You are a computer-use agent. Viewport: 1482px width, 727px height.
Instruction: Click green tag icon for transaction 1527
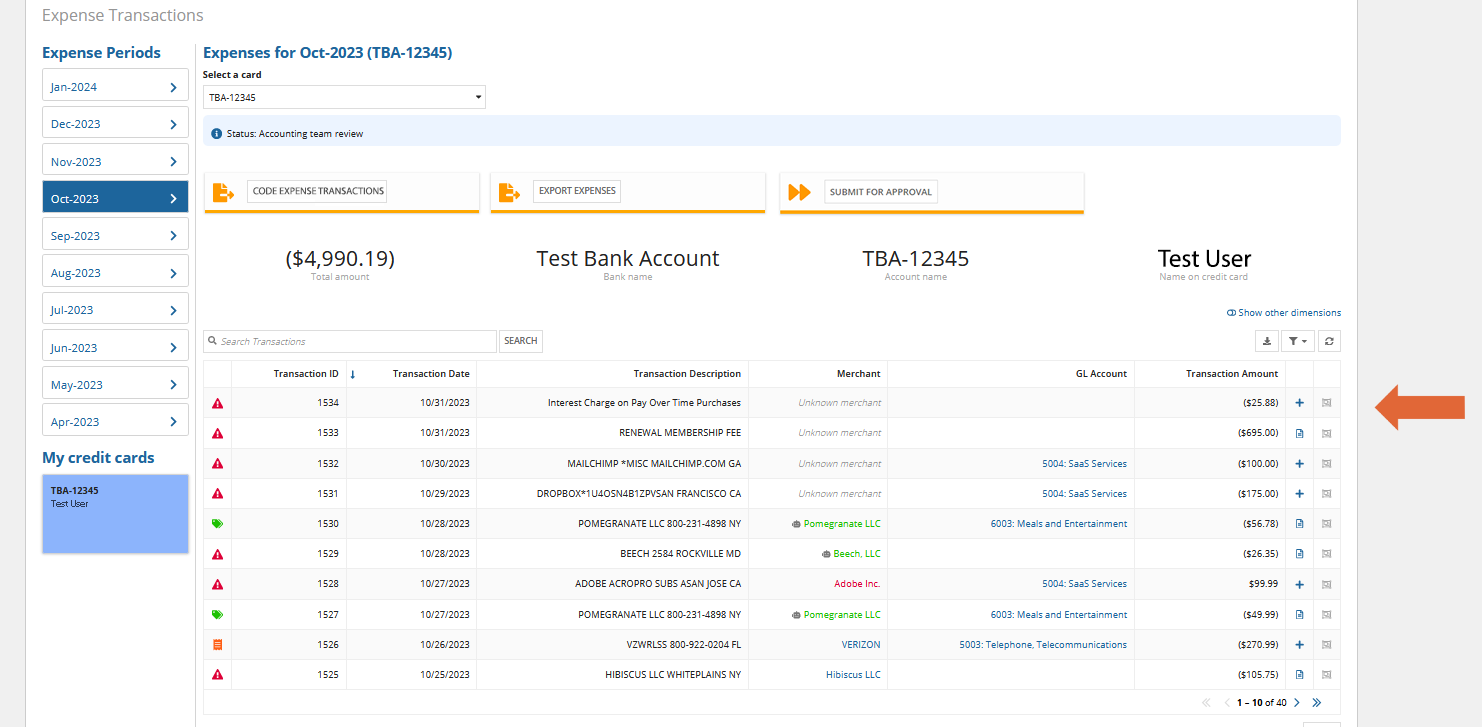217,615
